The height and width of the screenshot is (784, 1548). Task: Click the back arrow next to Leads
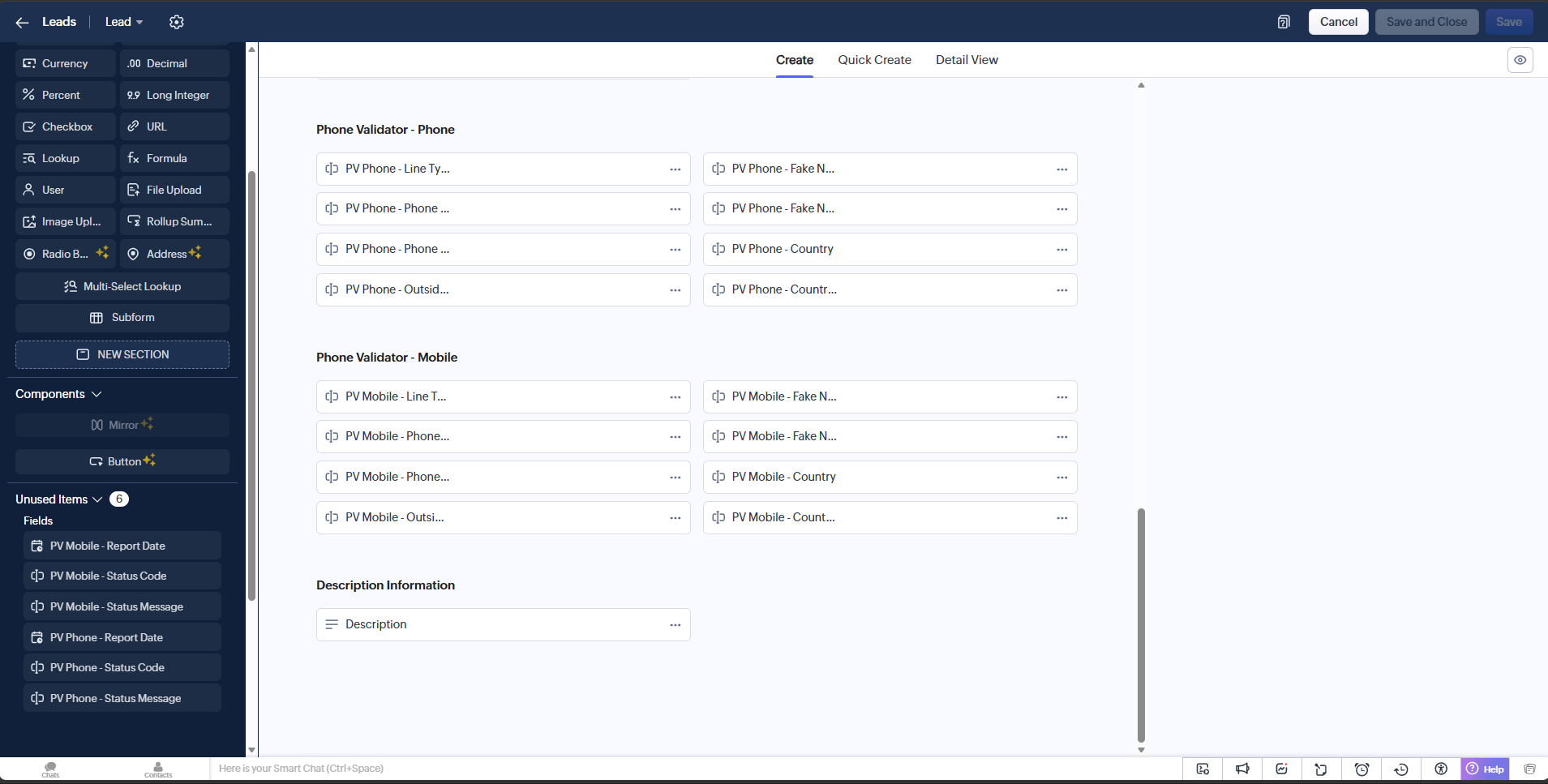pyautogui.click(x=22, y=22)
